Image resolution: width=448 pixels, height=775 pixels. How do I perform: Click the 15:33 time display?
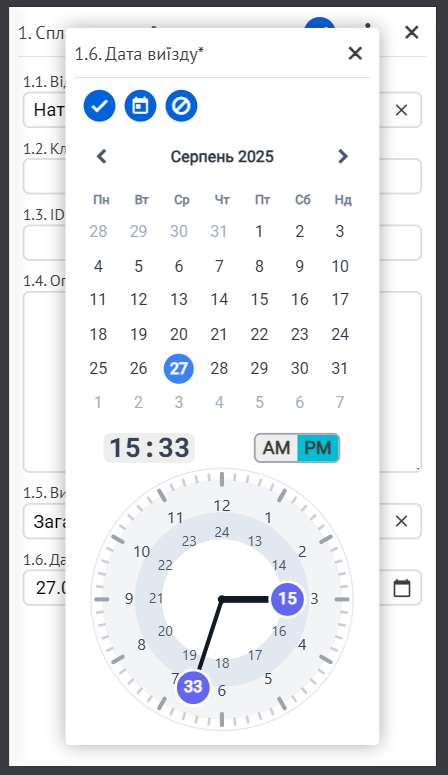point(149,448)
